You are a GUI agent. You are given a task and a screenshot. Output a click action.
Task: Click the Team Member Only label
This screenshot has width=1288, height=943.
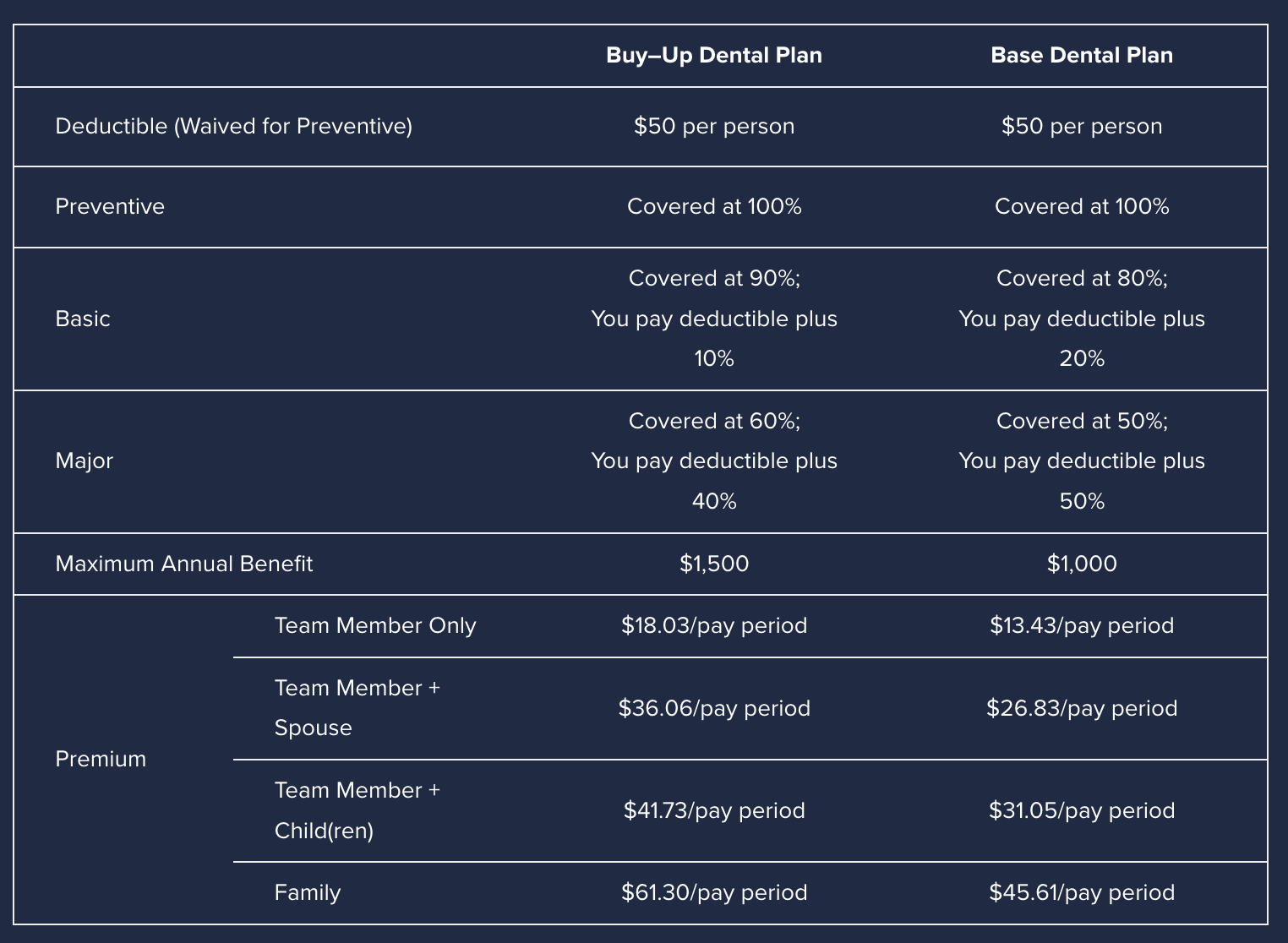point(375,626)
